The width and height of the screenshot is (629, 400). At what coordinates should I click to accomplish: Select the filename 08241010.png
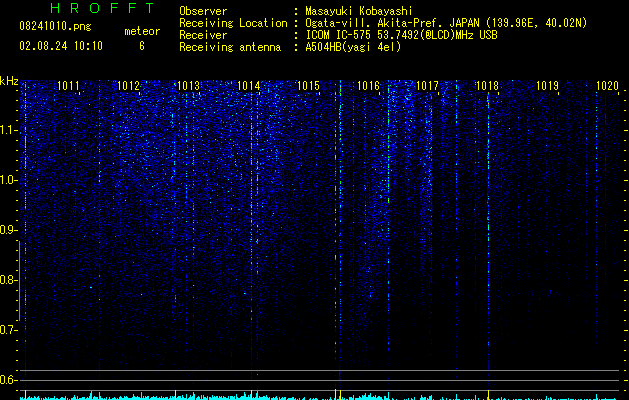pyautogui.click(x=55, y=26)
